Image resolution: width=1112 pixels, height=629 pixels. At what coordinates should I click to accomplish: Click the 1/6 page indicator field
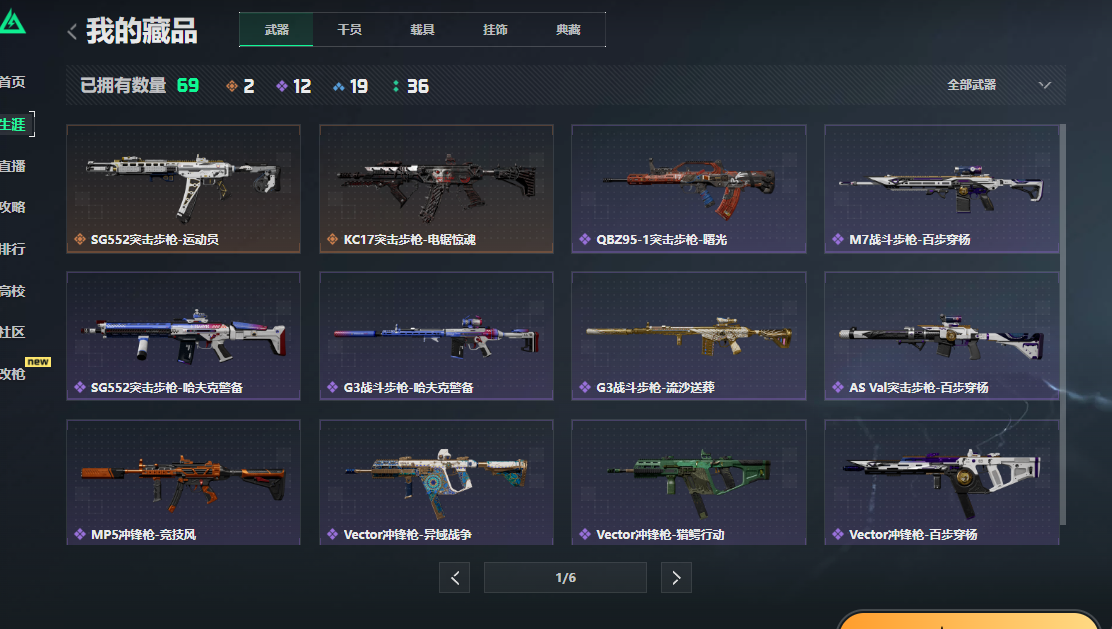coord(565,578)
